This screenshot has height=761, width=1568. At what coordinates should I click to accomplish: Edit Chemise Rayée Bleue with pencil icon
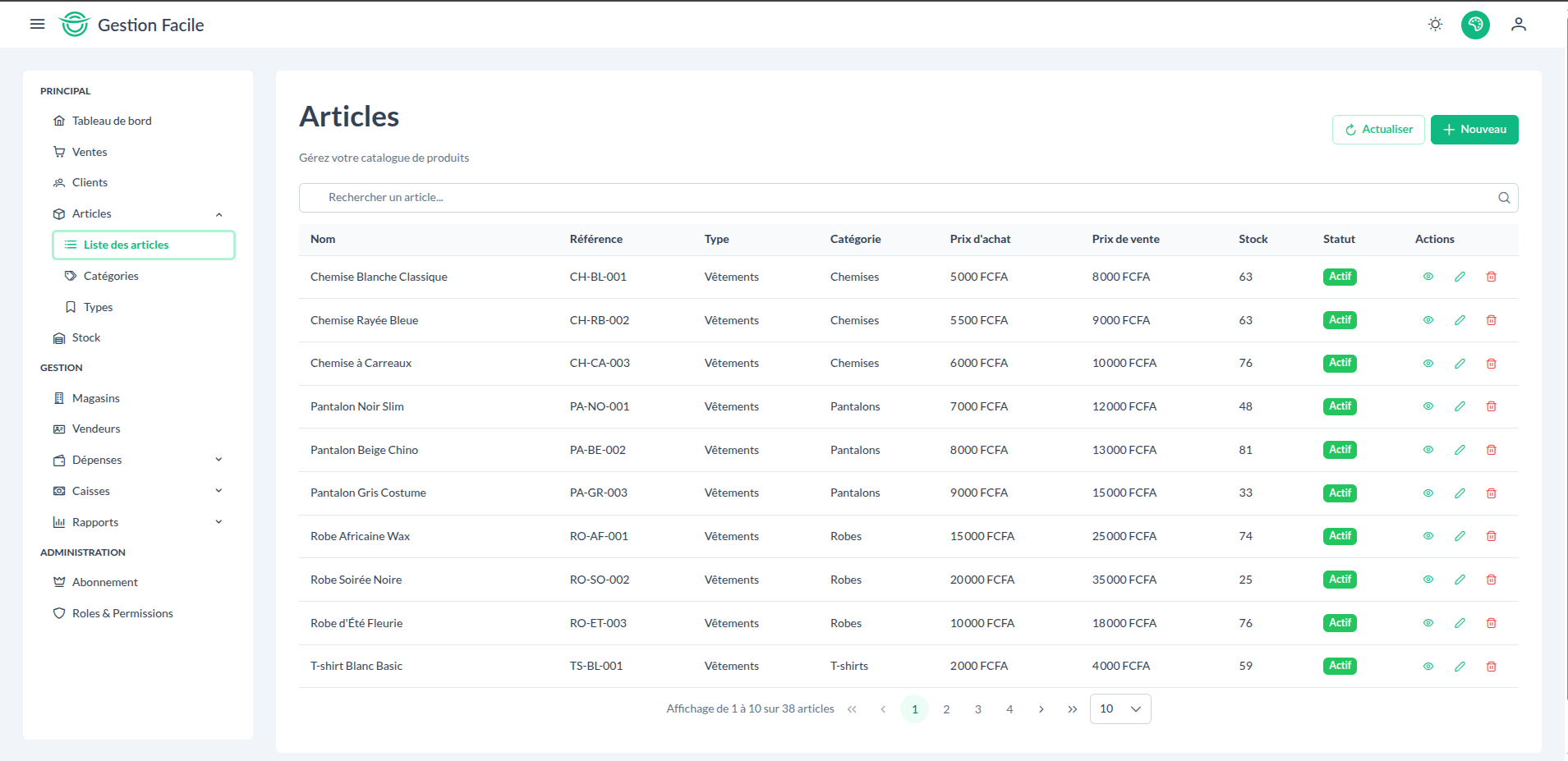click(x=1460, y=320)
